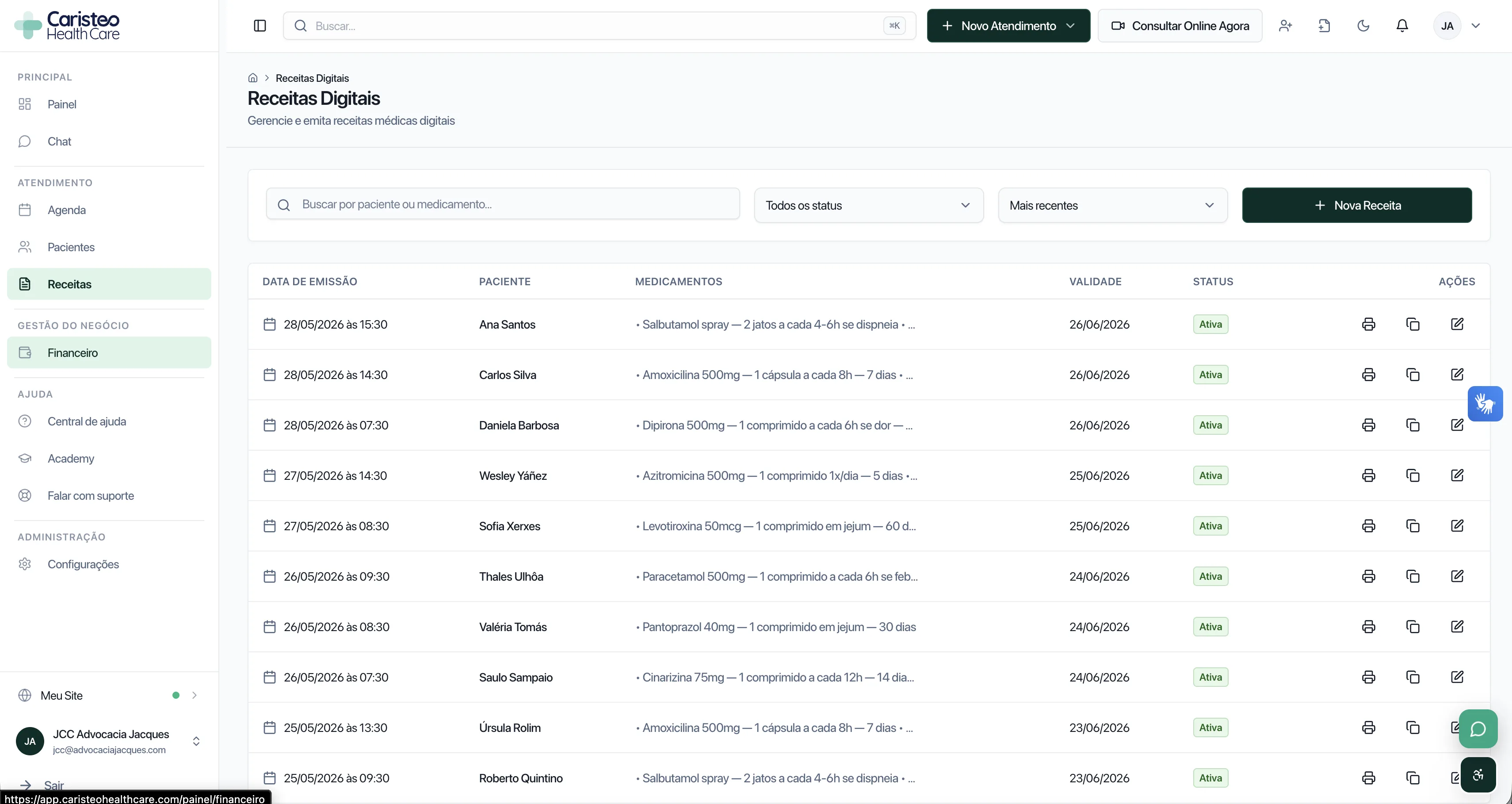Click the new document icon in header
The width and height of the screenshot is (1512, 804).
[x=1324, y=26]
